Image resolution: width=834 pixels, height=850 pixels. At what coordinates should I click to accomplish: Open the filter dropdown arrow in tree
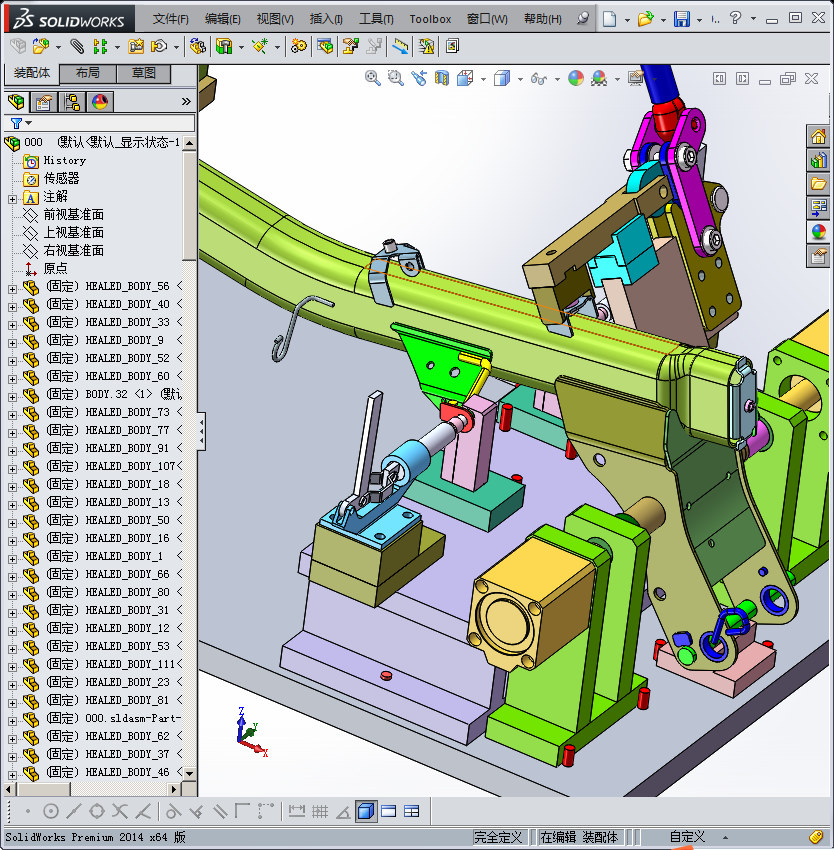[x=29, y=124]
